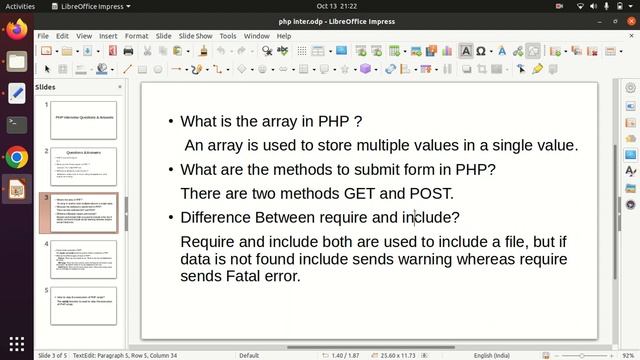Screen dimensions: 640x360
Task: Open the File menu
Action: [43, 36]
